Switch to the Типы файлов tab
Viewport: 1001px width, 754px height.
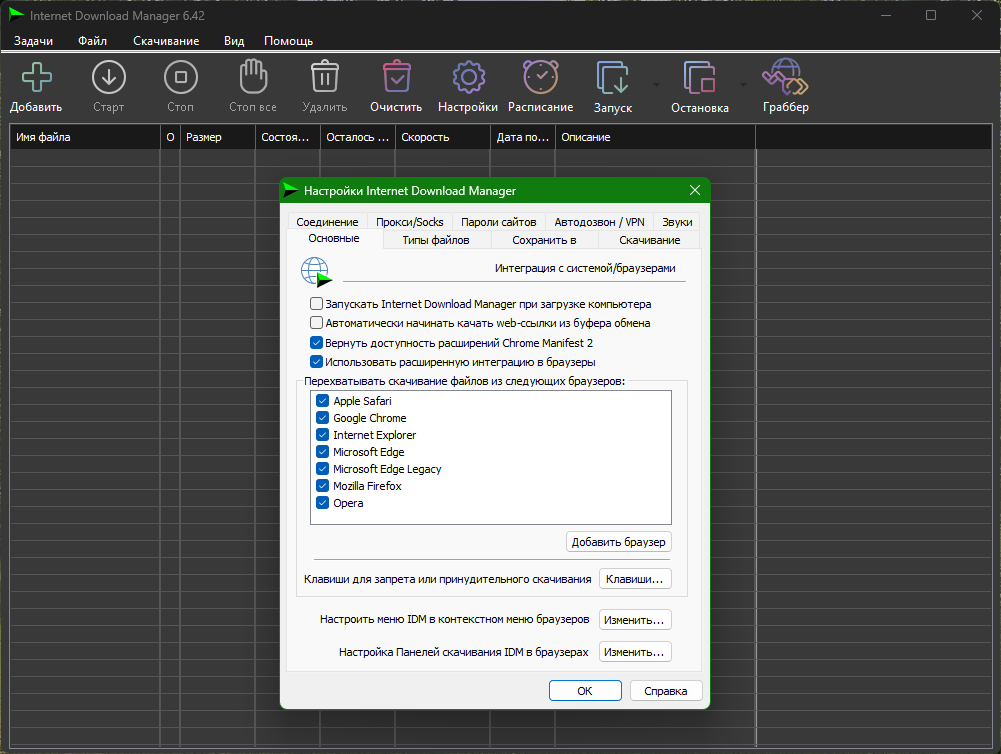(436, 240)
